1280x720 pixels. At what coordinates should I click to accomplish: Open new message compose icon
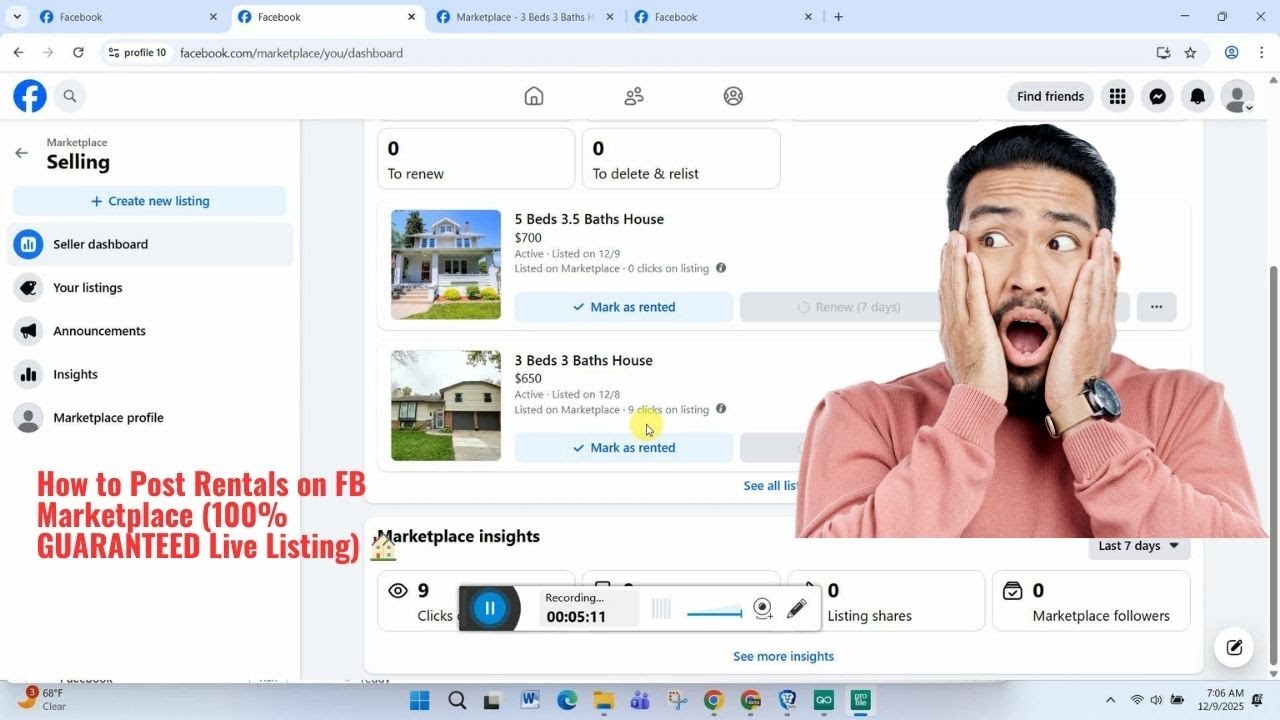1234,647
